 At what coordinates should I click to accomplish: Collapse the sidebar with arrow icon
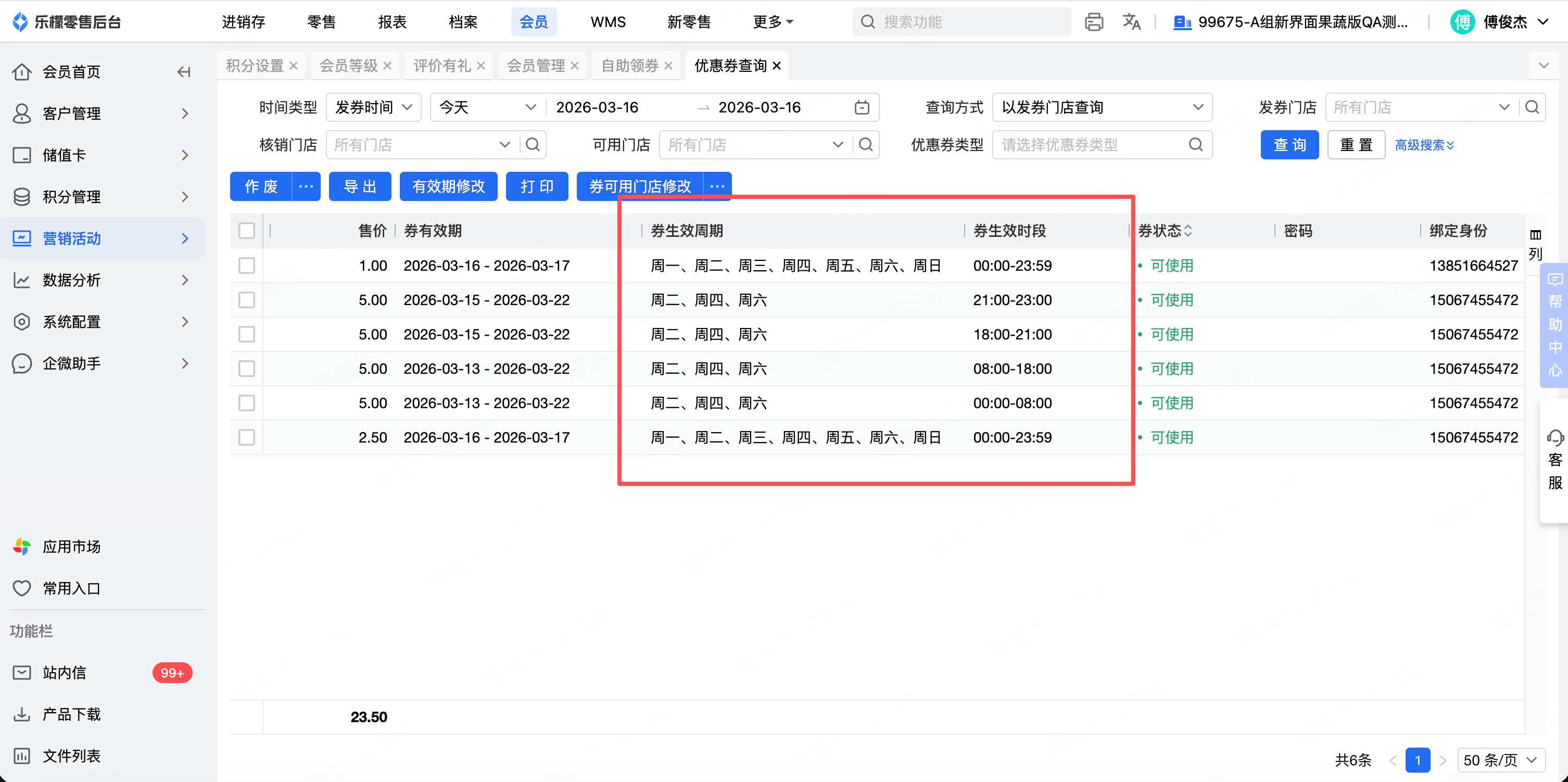[x=184, y=72]
